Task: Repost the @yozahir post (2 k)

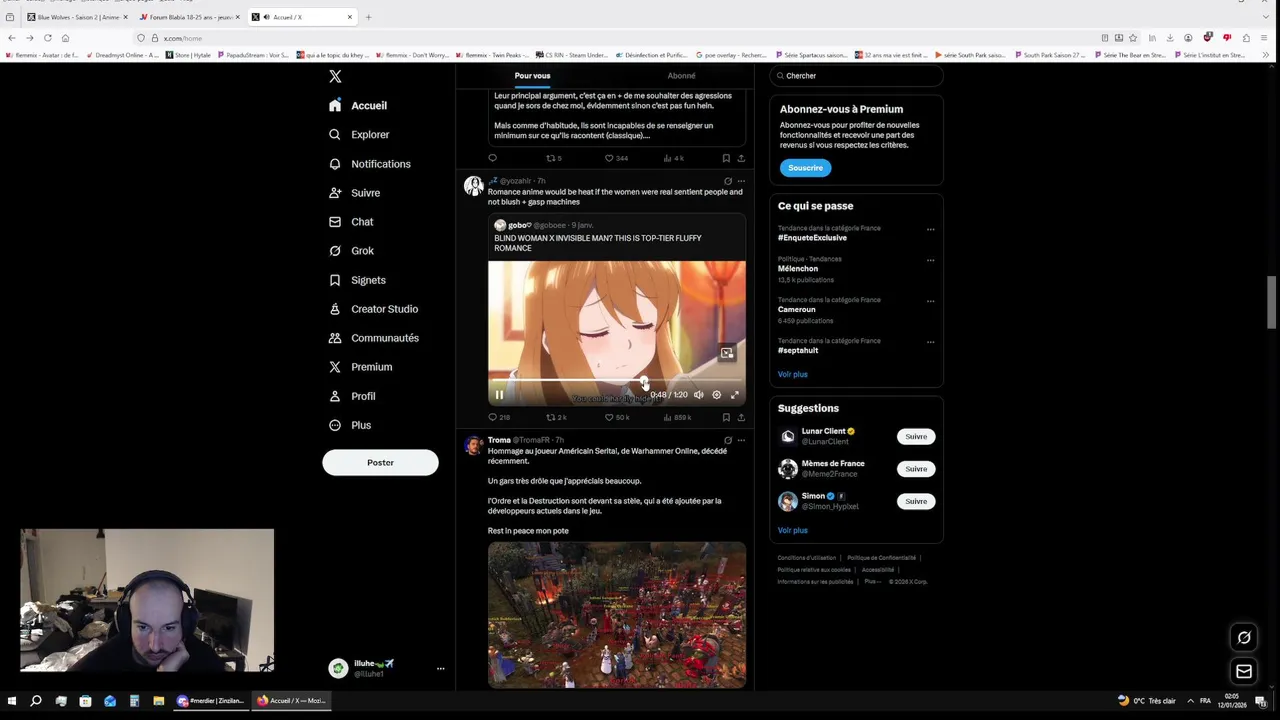Action: pos(556,417)
